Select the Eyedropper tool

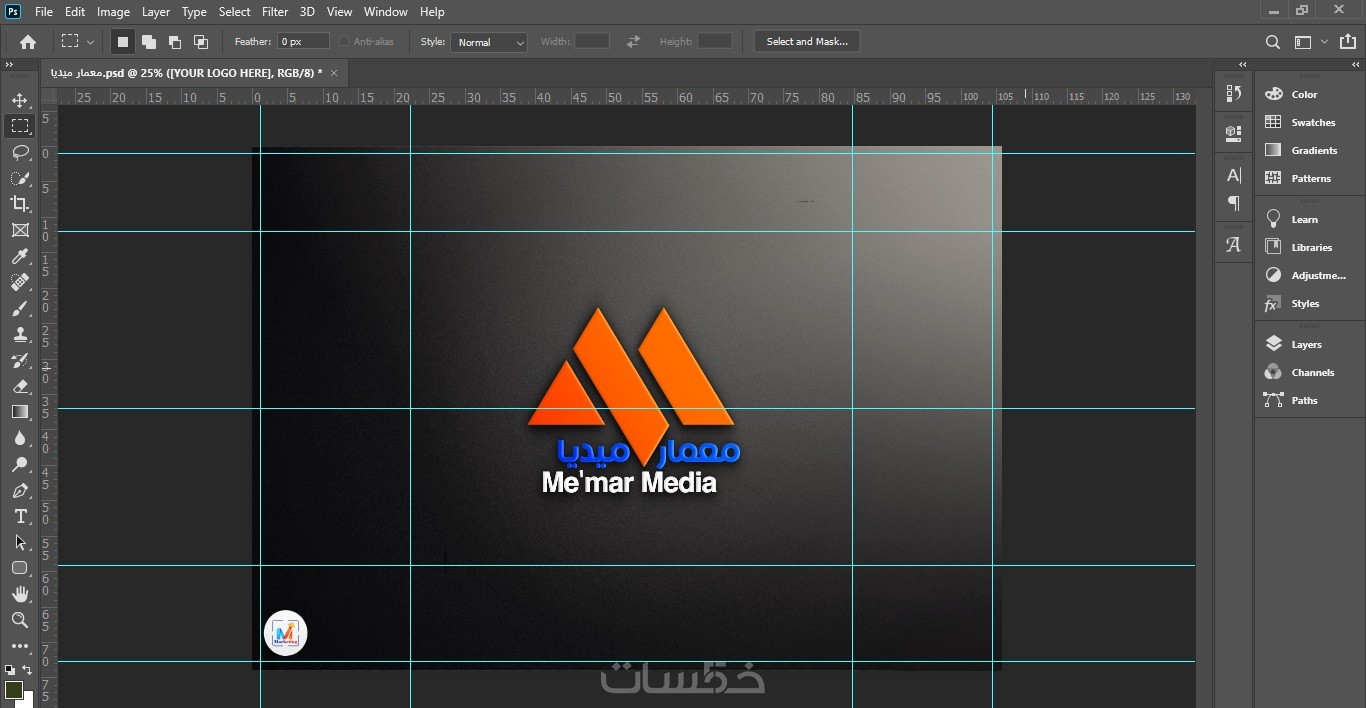[x=20, y=257]
